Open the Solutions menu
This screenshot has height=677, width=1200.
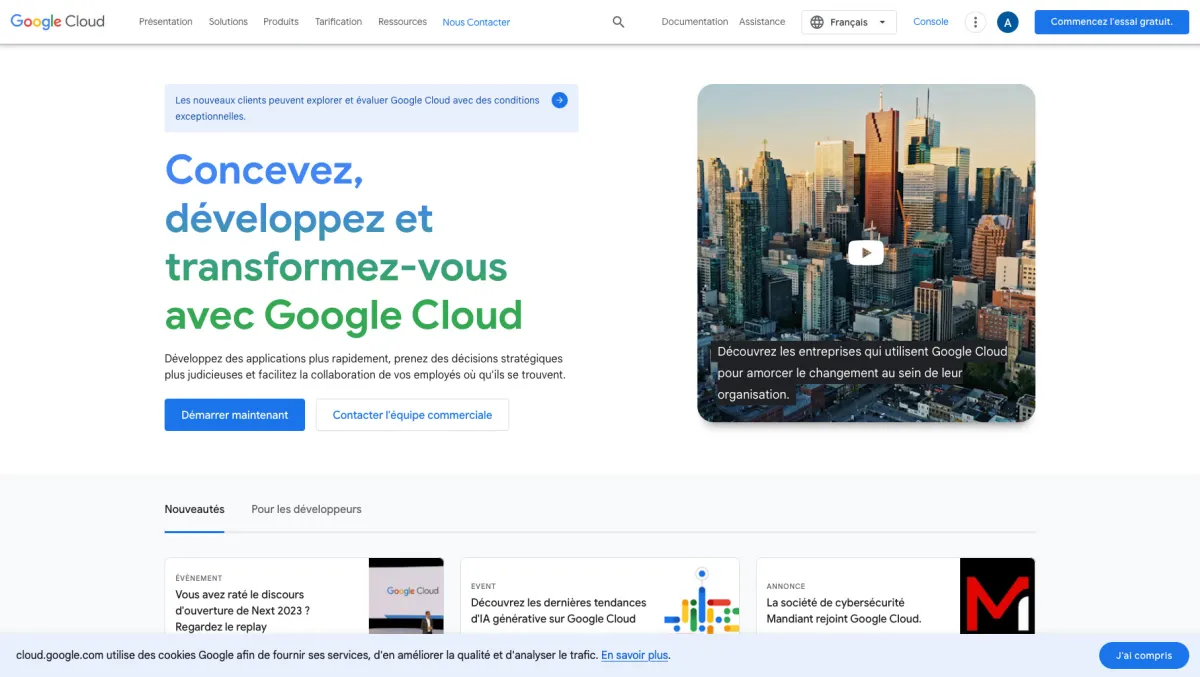228,22
